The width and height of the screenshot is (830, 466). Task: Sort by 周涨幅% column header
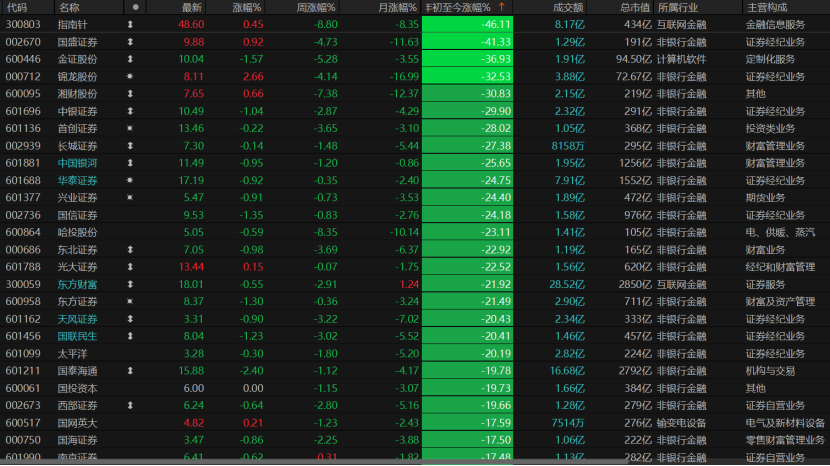click(x=316, y=7)
